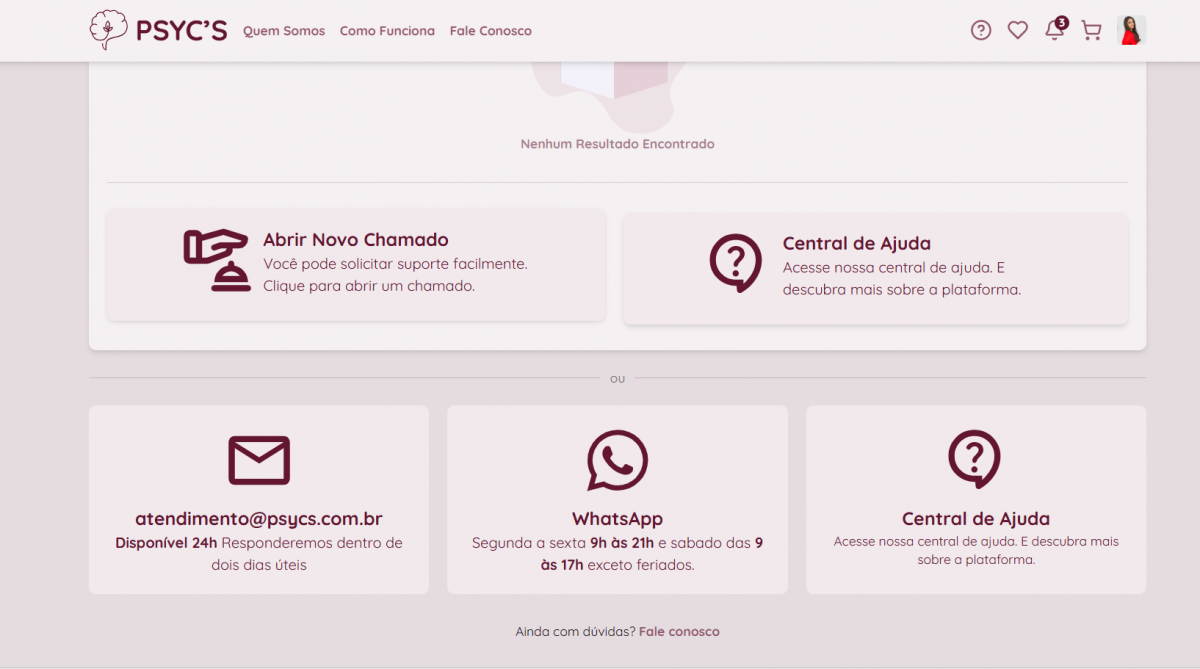Click the PSYC'S logo in header
1200x669 pixels.
pos(157,31)
